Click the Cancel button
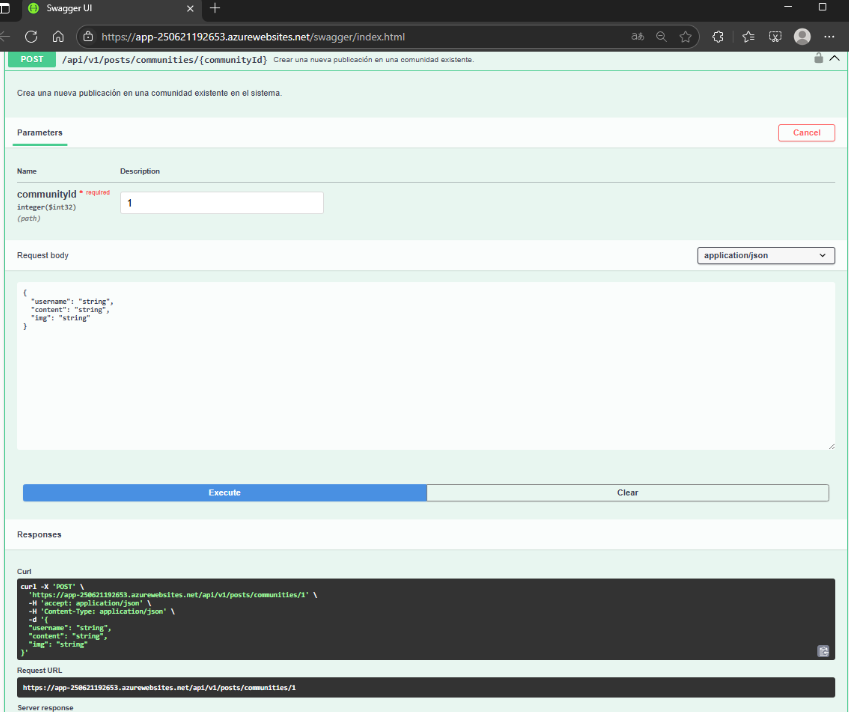Image resolution: width=849 pixels, height=712 pixels. (806, 133)
